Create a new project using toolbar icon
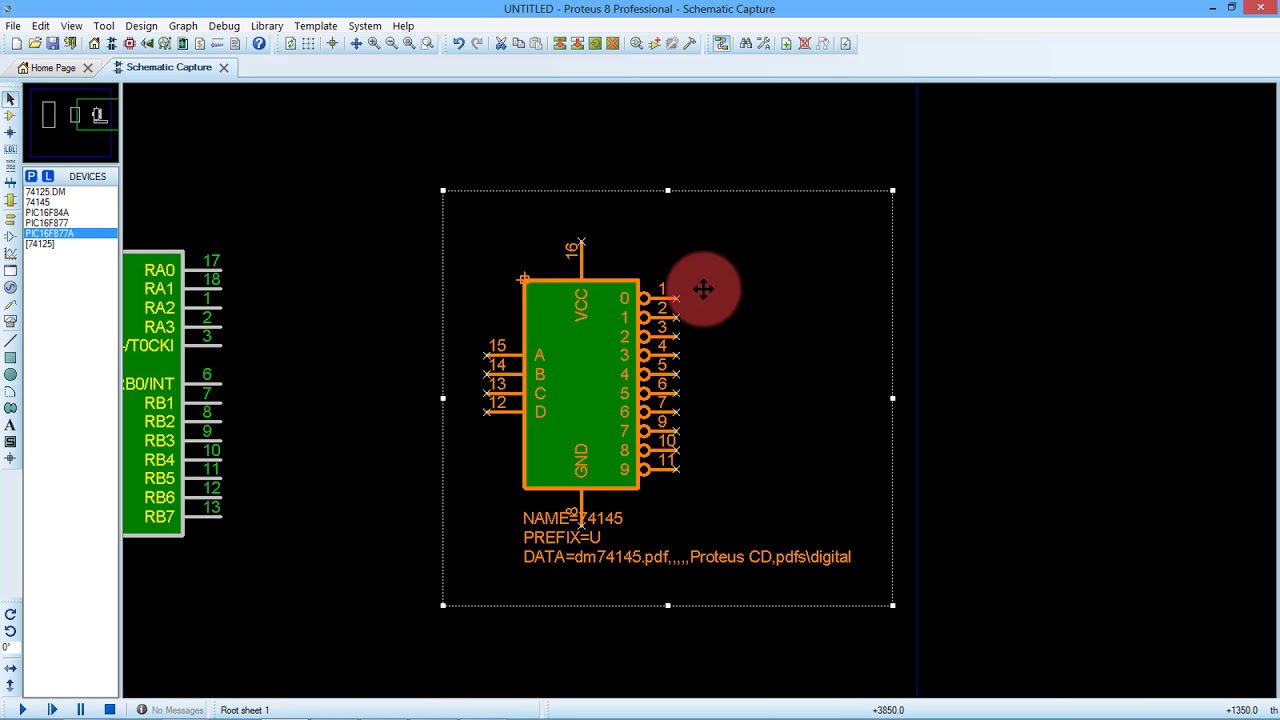This screenshot has width=1280, height=720. click(x=17, y=43)
